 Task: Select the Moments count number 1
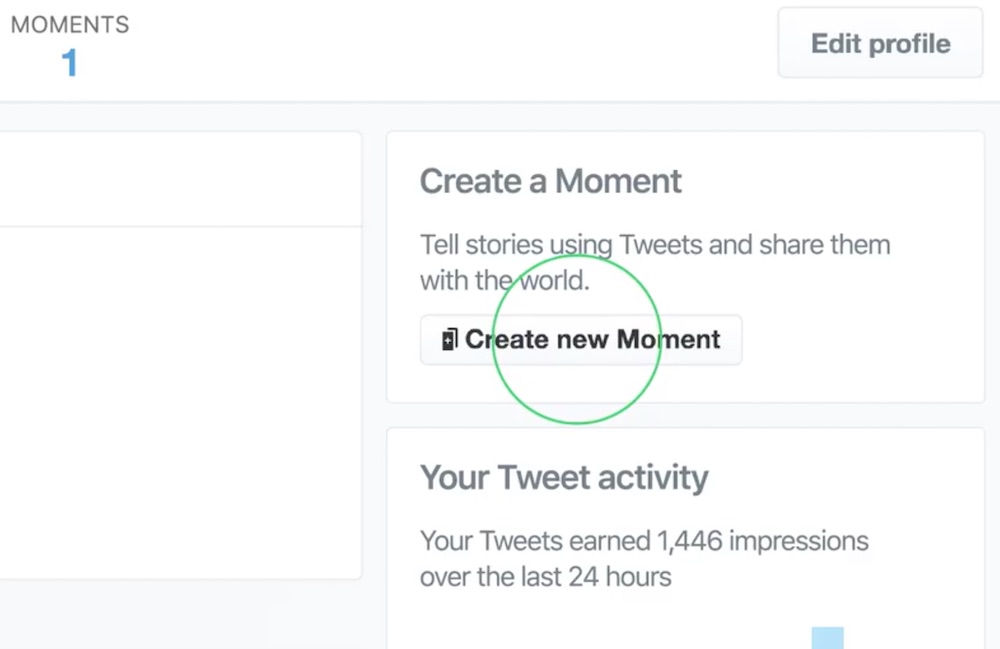69,63
